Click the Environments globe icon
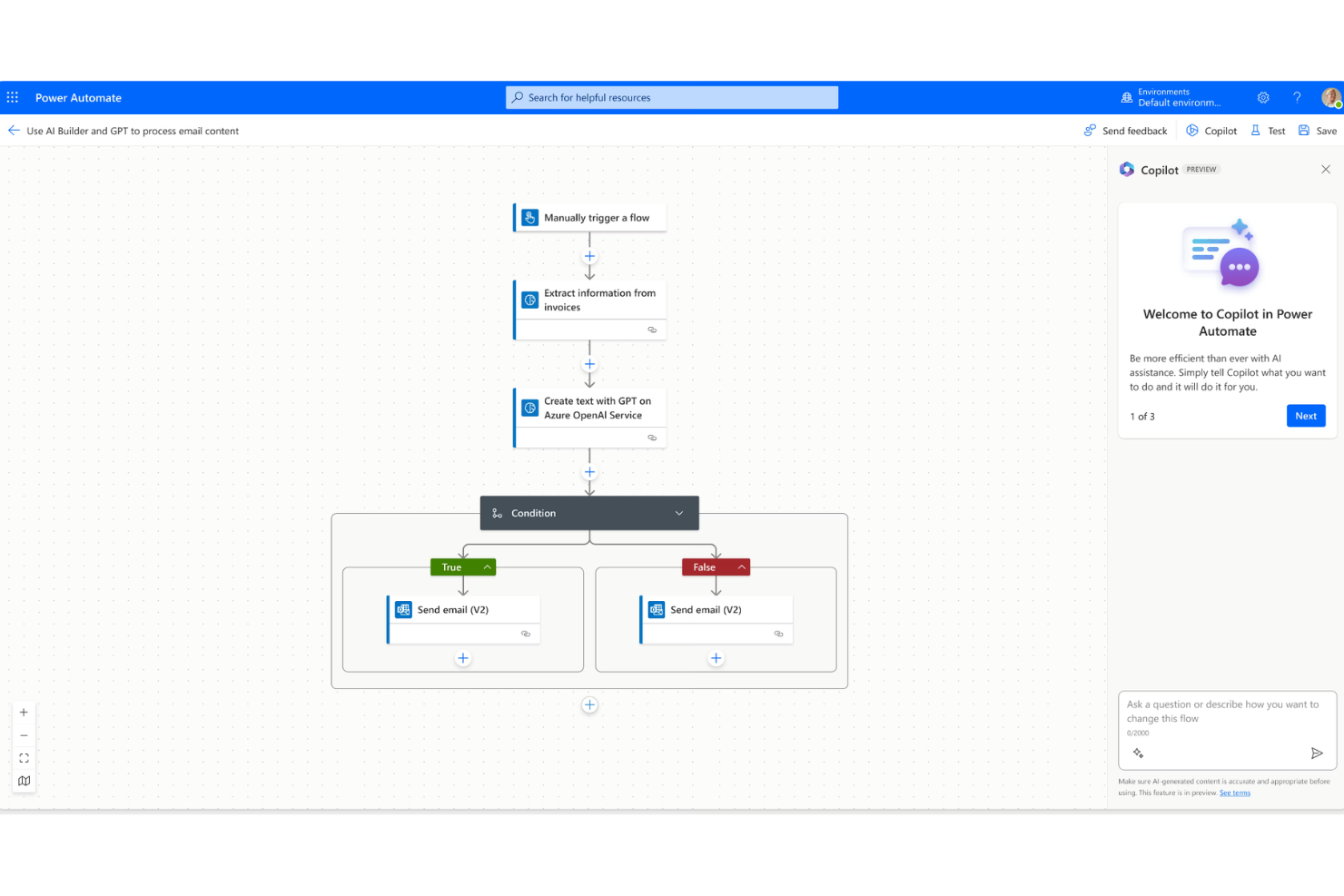This screenshot has width=1344, height=896. [1127, 97]
